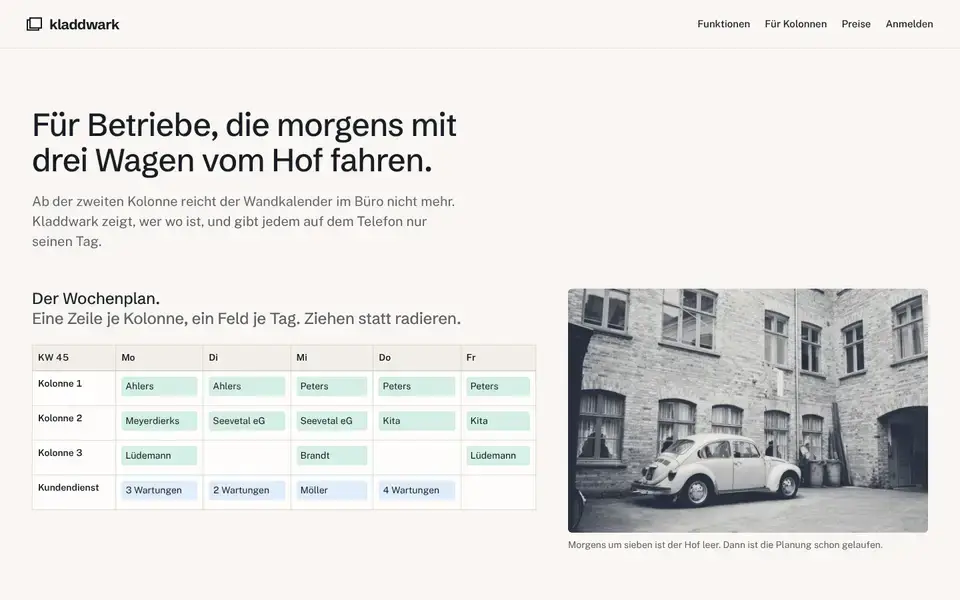
Task: Select Peters entry on Wednesday
Action: click(332, 386)
